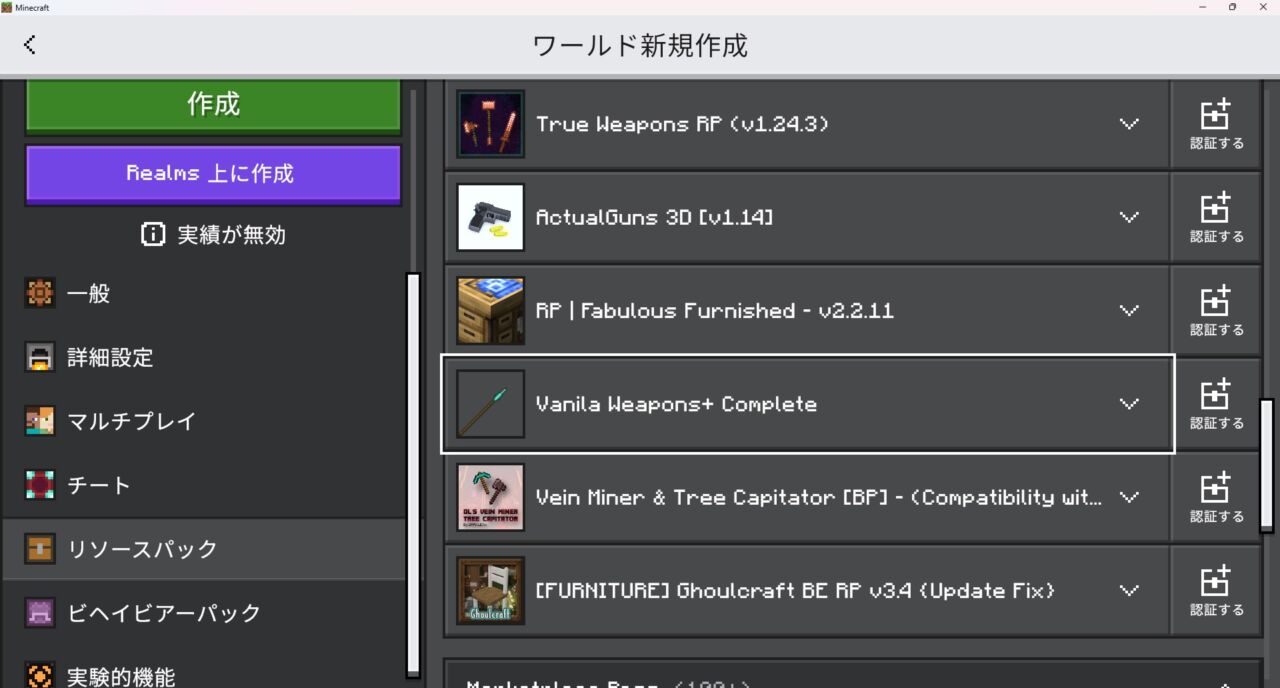
Task: Collapse the Vanila Weapons+ Complete pack details
Action: click(x=1129, y=404)
